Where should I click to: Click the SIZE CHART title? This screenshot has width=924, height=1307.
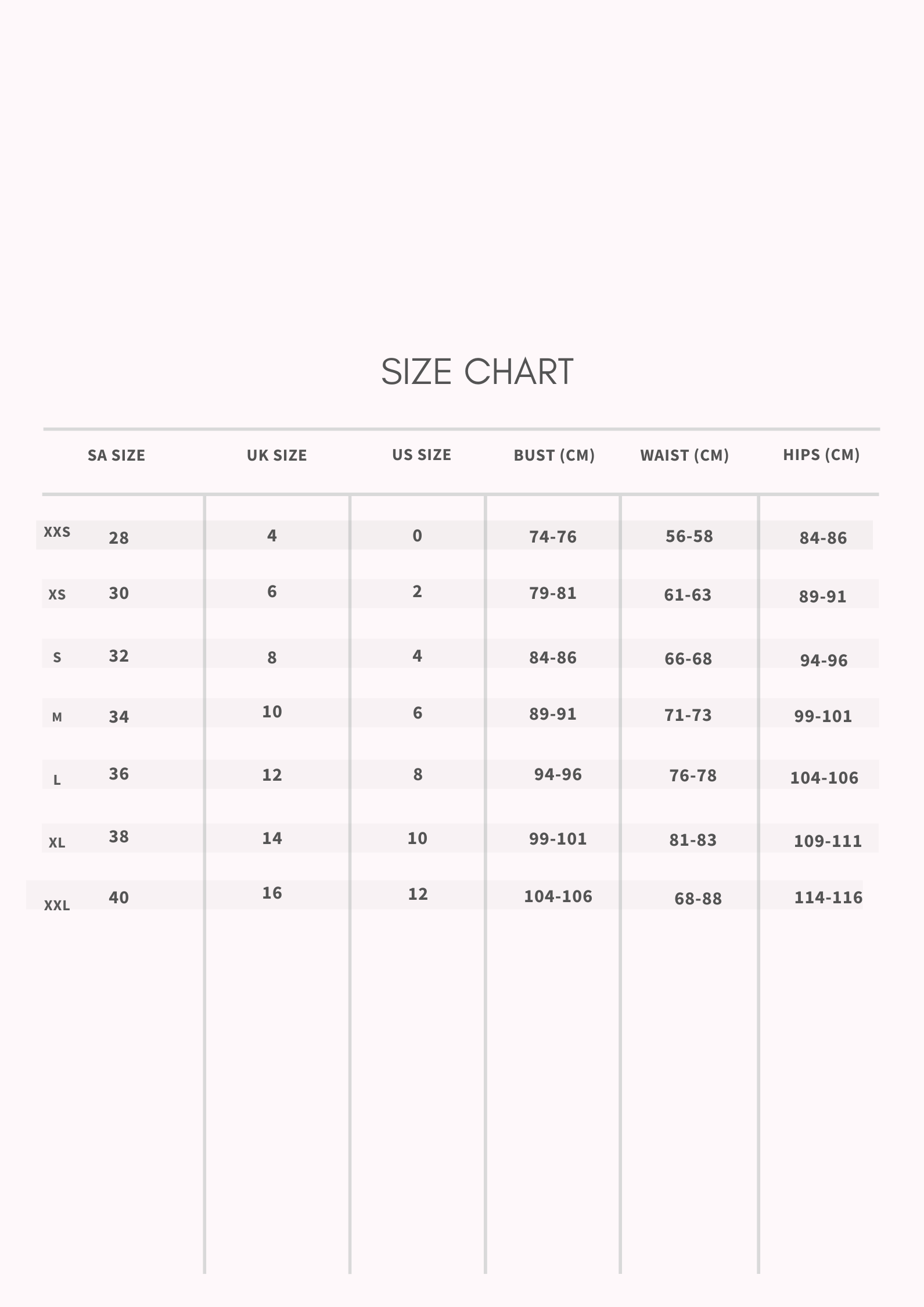pos(477,372)
